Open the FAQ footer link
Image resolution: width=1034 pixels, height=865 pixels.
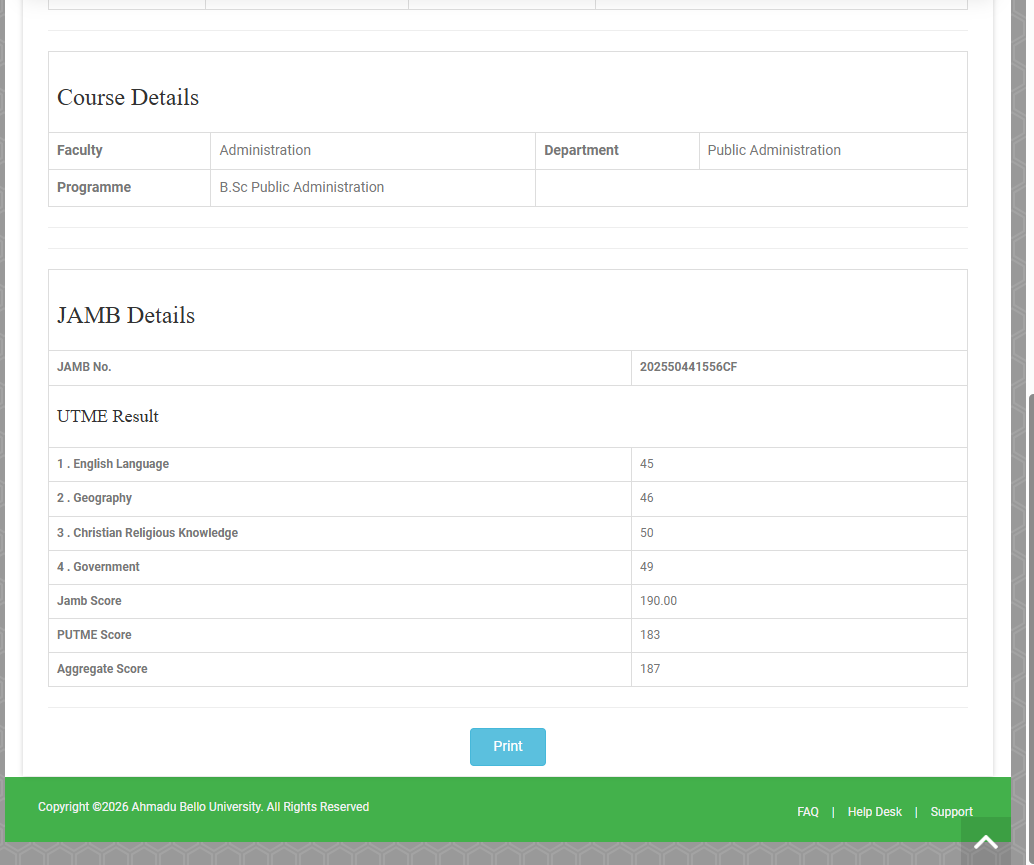tap(808, 812)
